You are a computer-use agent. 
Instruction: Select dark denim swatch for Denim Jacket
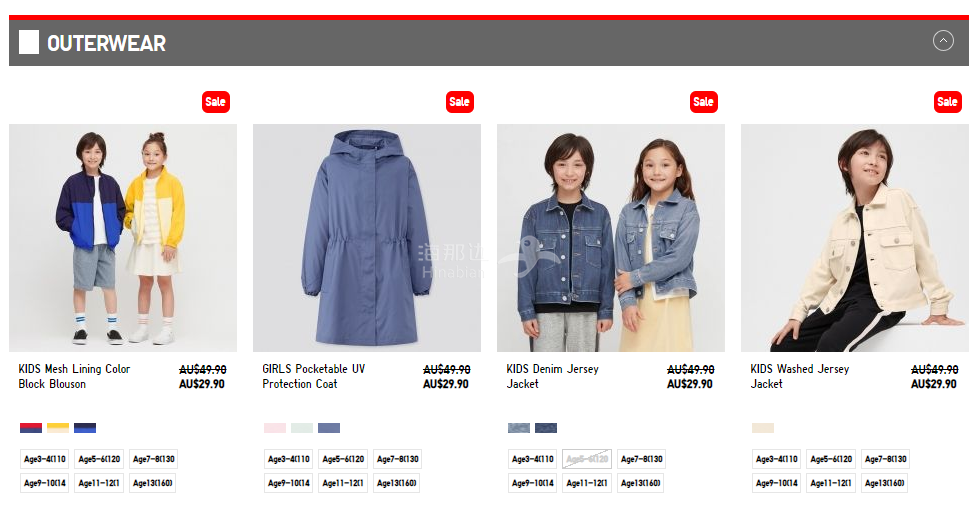(x=546, y=428)
